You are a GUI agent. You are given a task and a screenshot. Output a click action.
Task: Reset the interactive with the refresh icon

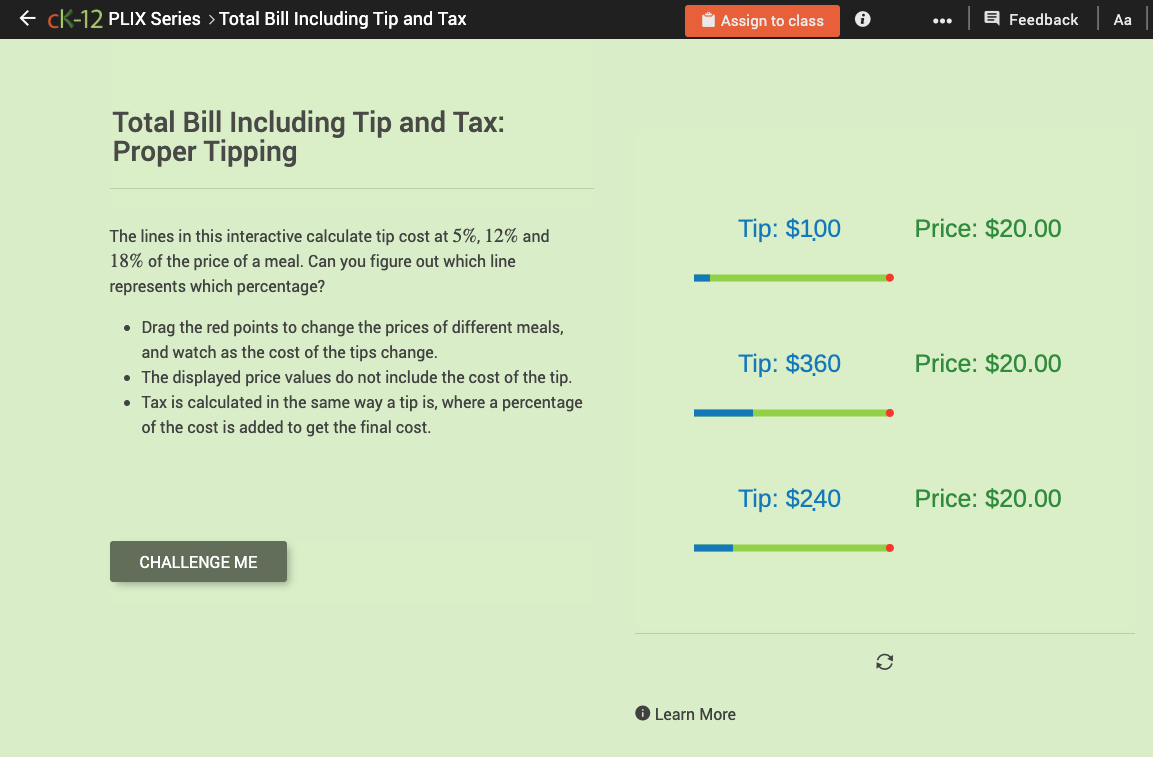(884, 661)
